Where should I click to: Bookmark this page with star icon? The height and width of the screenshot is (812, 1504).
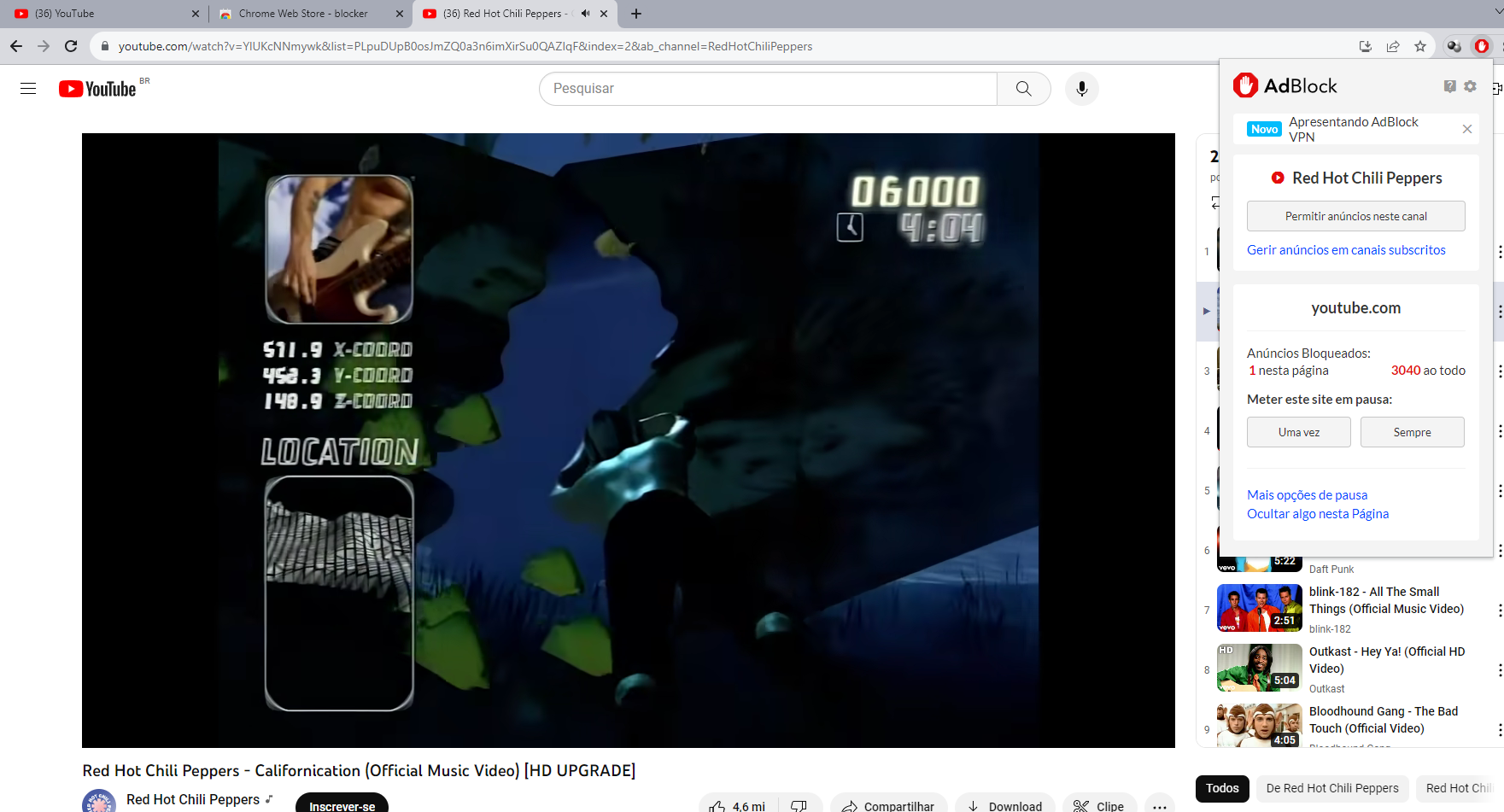(x=1420, y=46)
